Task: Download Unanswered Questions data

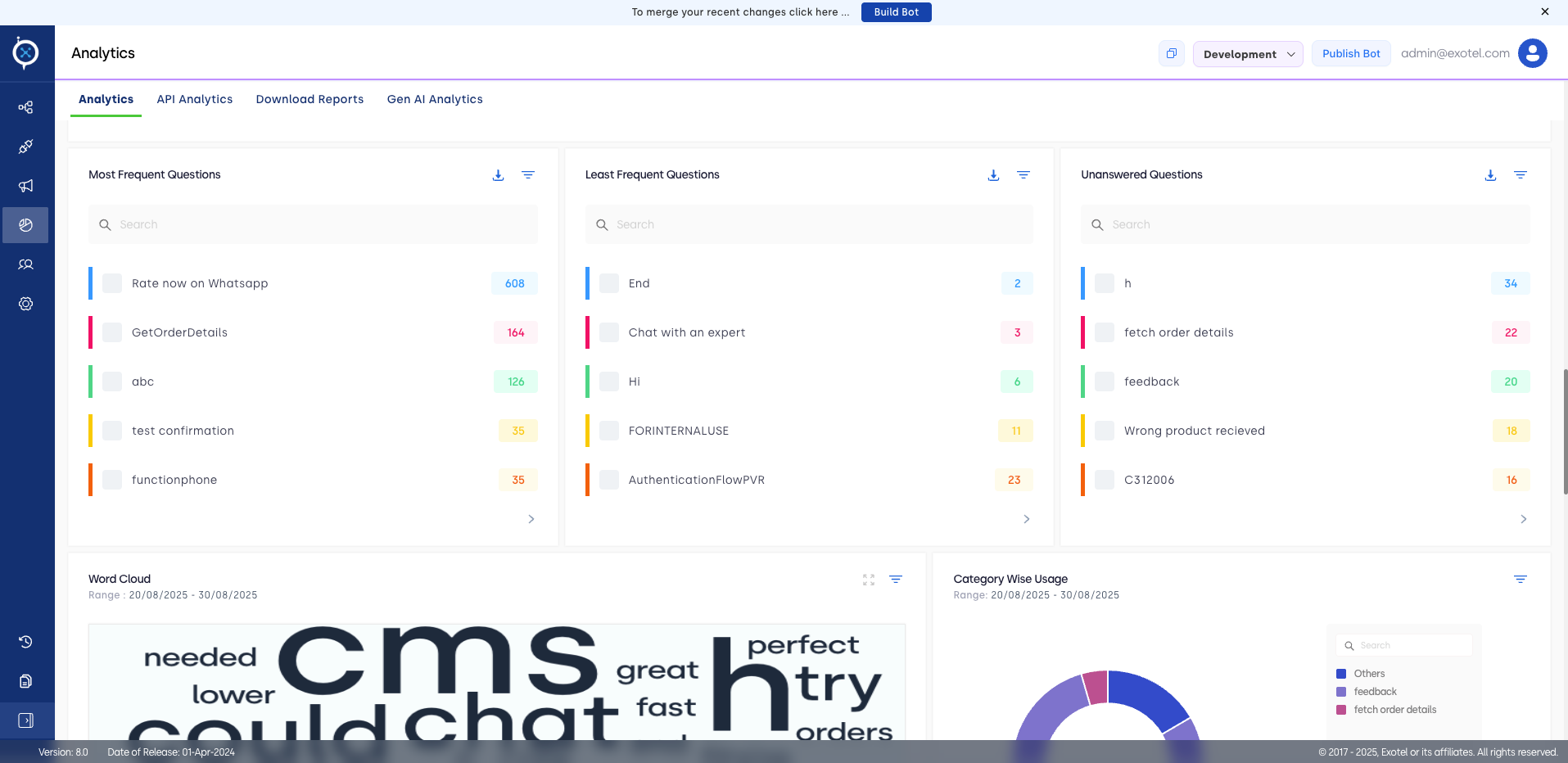Action: tap(1490, 175)
